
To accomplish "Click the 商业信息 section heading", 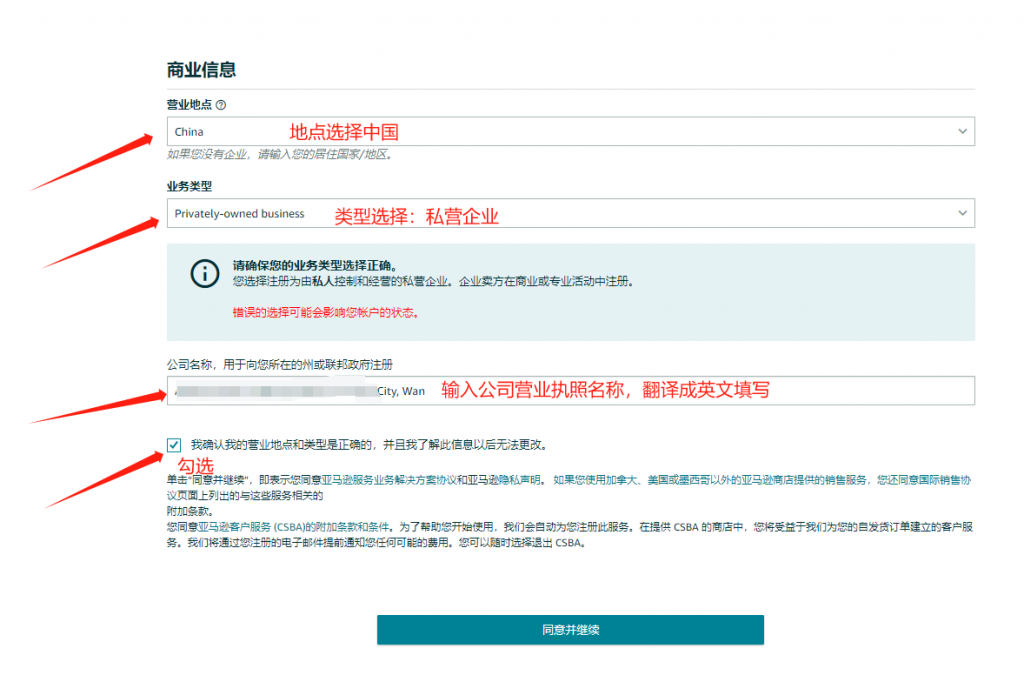I will tap(201, 70).
